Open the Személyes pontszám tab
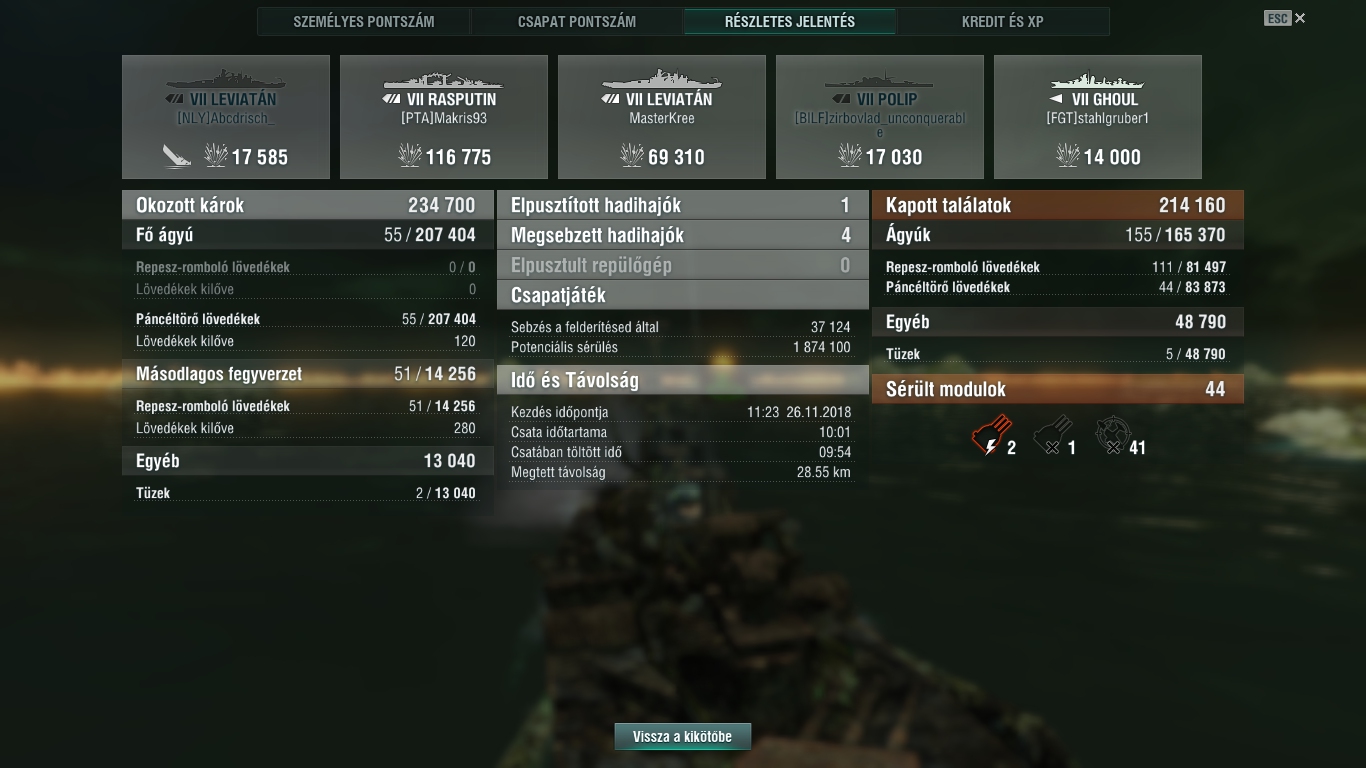This screenshot has width=1366, height=768. tap(364, 21)
